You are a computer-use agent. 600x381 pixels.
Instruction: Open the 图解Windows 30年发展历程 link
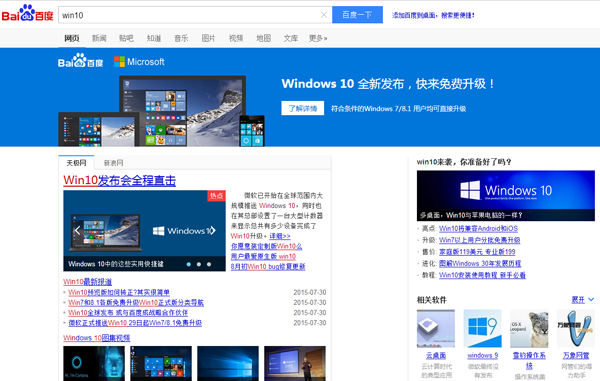[480, 263]
